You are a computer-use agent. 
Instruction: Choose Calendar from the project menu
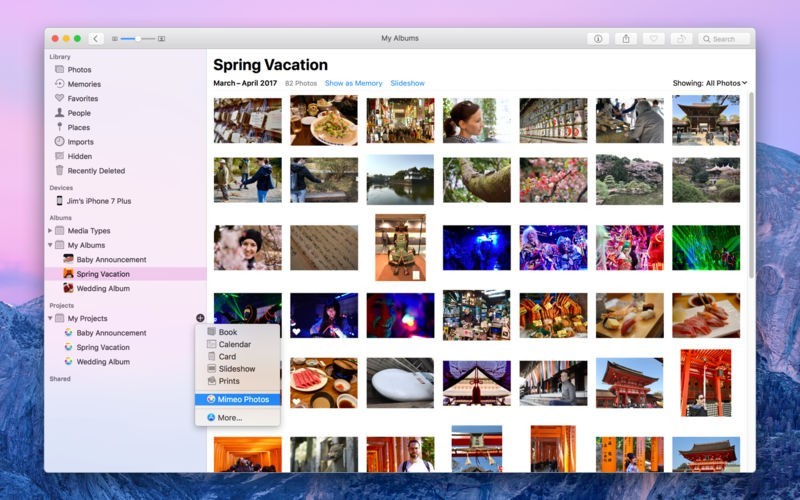(234, 344)
